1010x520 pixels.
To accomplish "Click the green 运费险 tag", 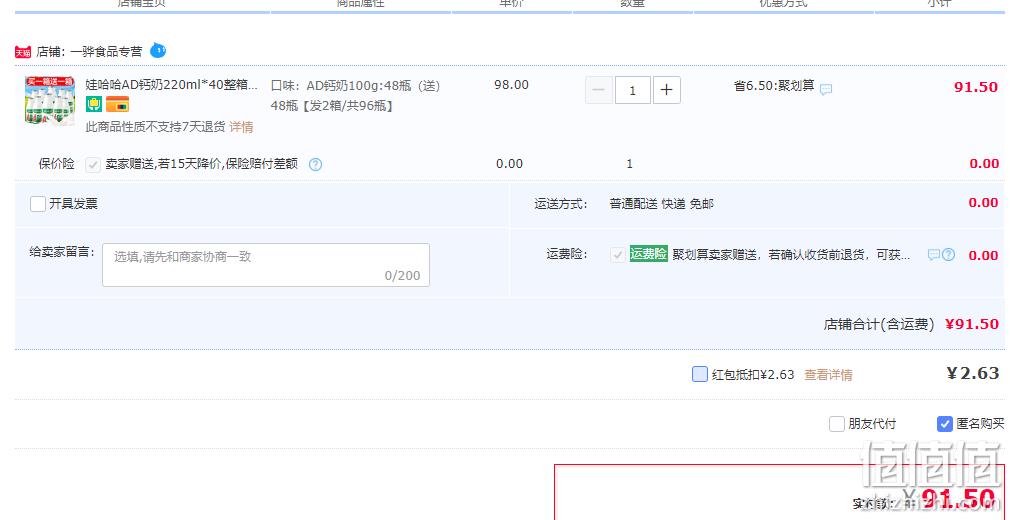I will (x=649, y=254).
